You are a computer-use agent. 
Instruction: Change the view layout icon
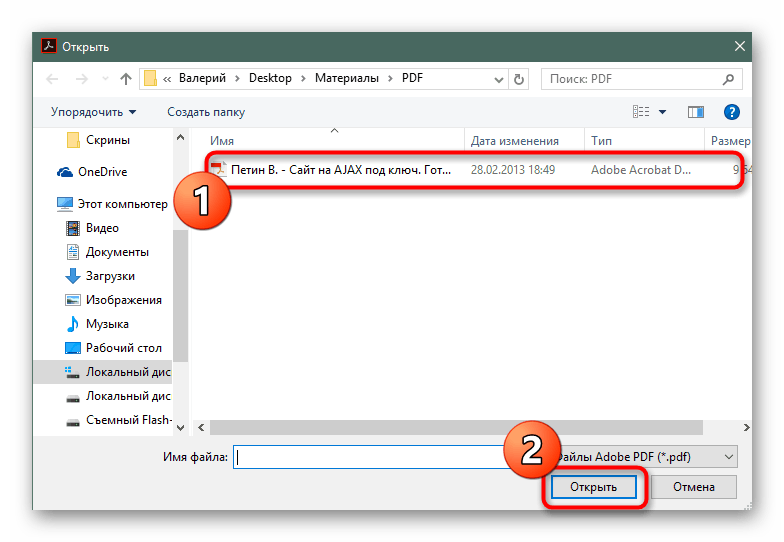point(641,112)
